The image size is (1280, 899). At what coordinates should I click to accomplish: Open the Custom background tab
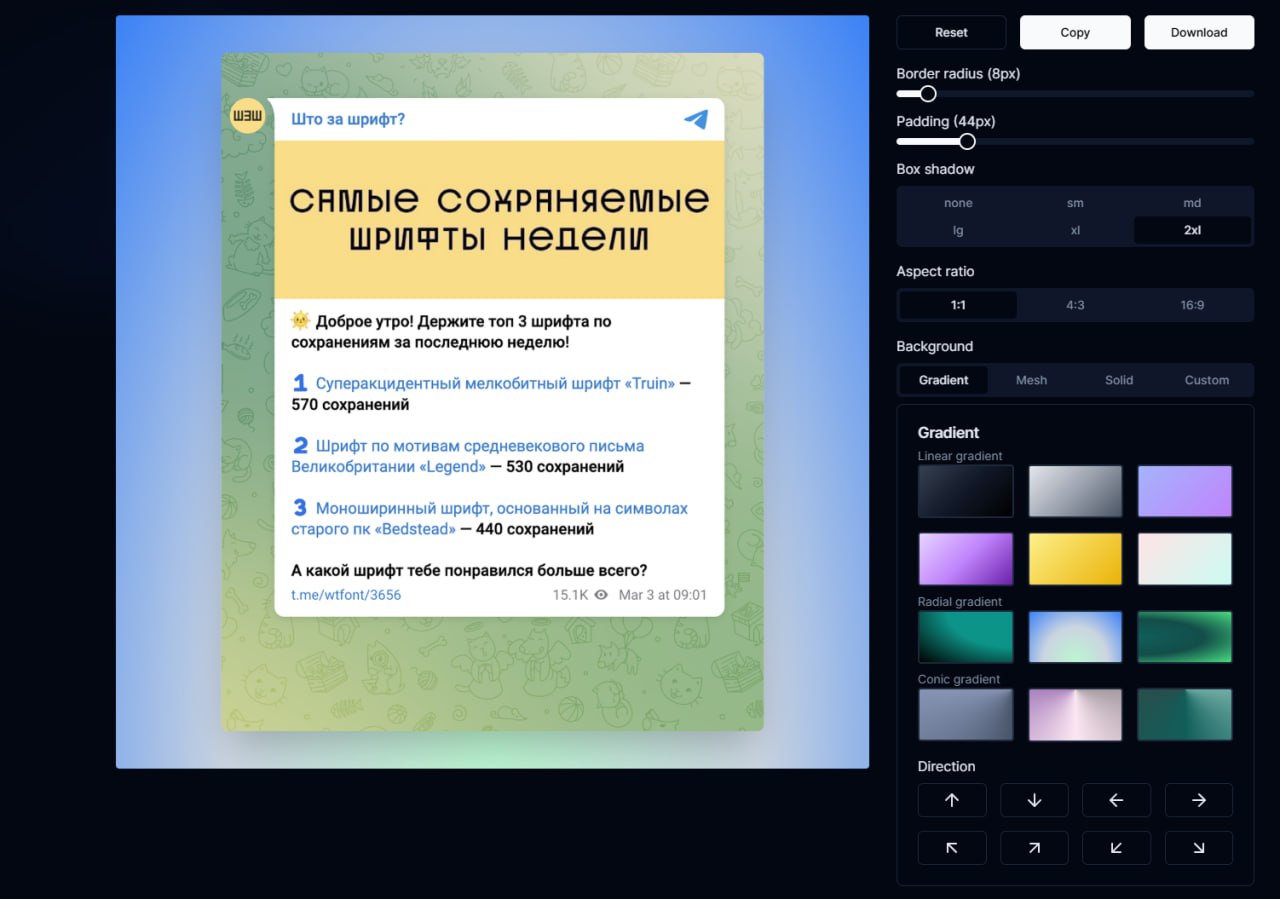tap(1207, 380)
